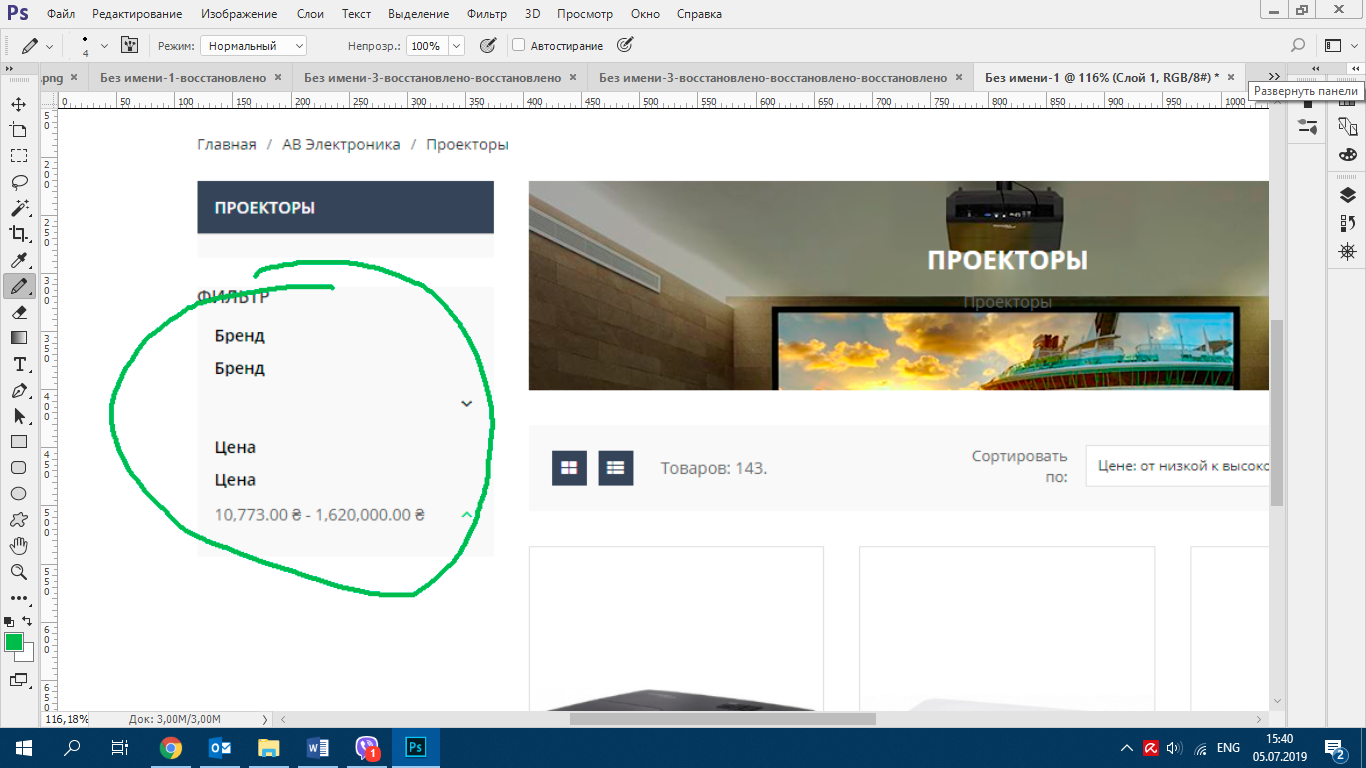1366x768 pixels.
Task: Select the Crop tool
Action: coord(18,234)
